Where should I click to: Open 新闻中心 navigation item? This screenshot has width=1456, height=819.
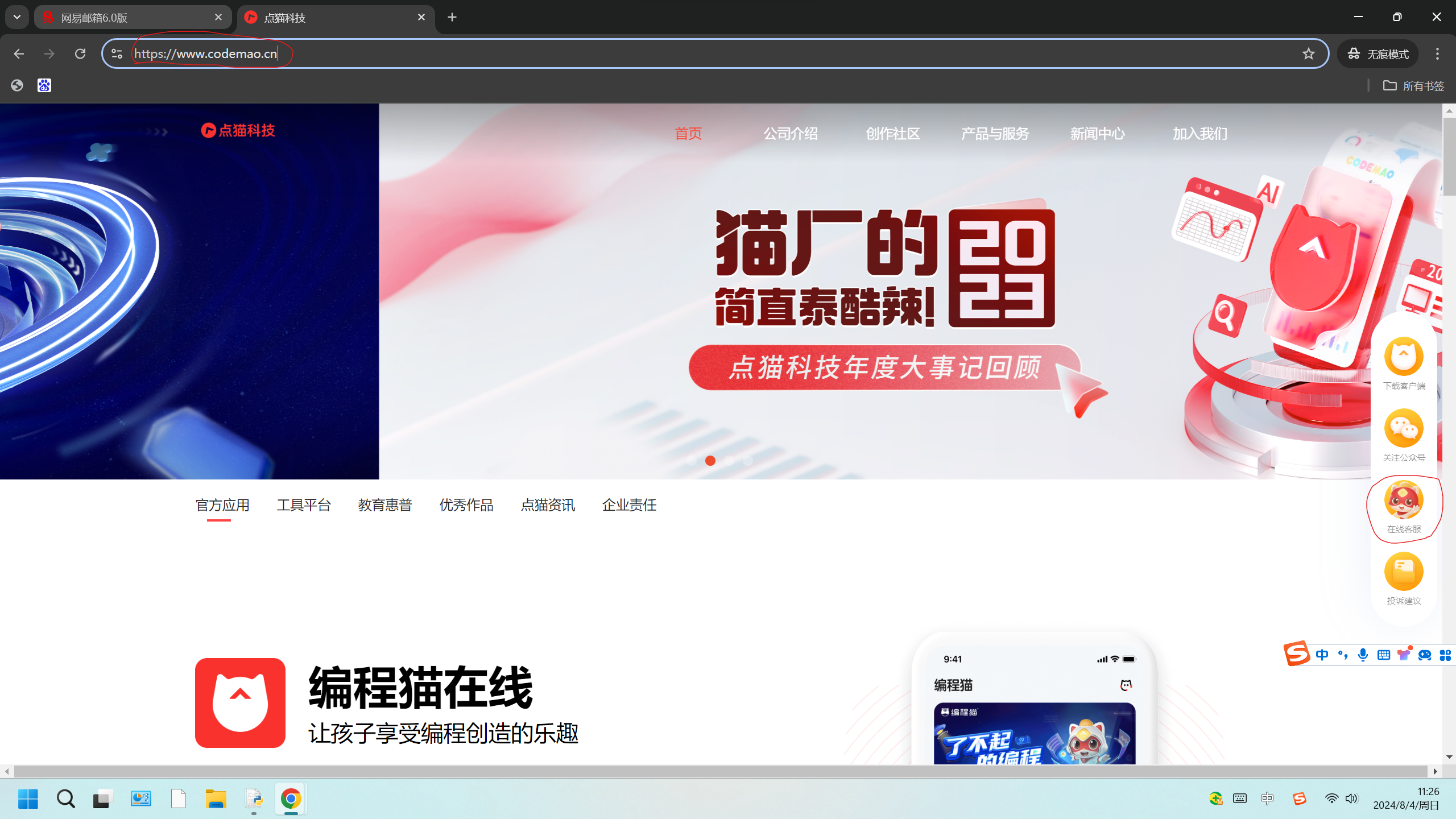[x=1098, y=134]
